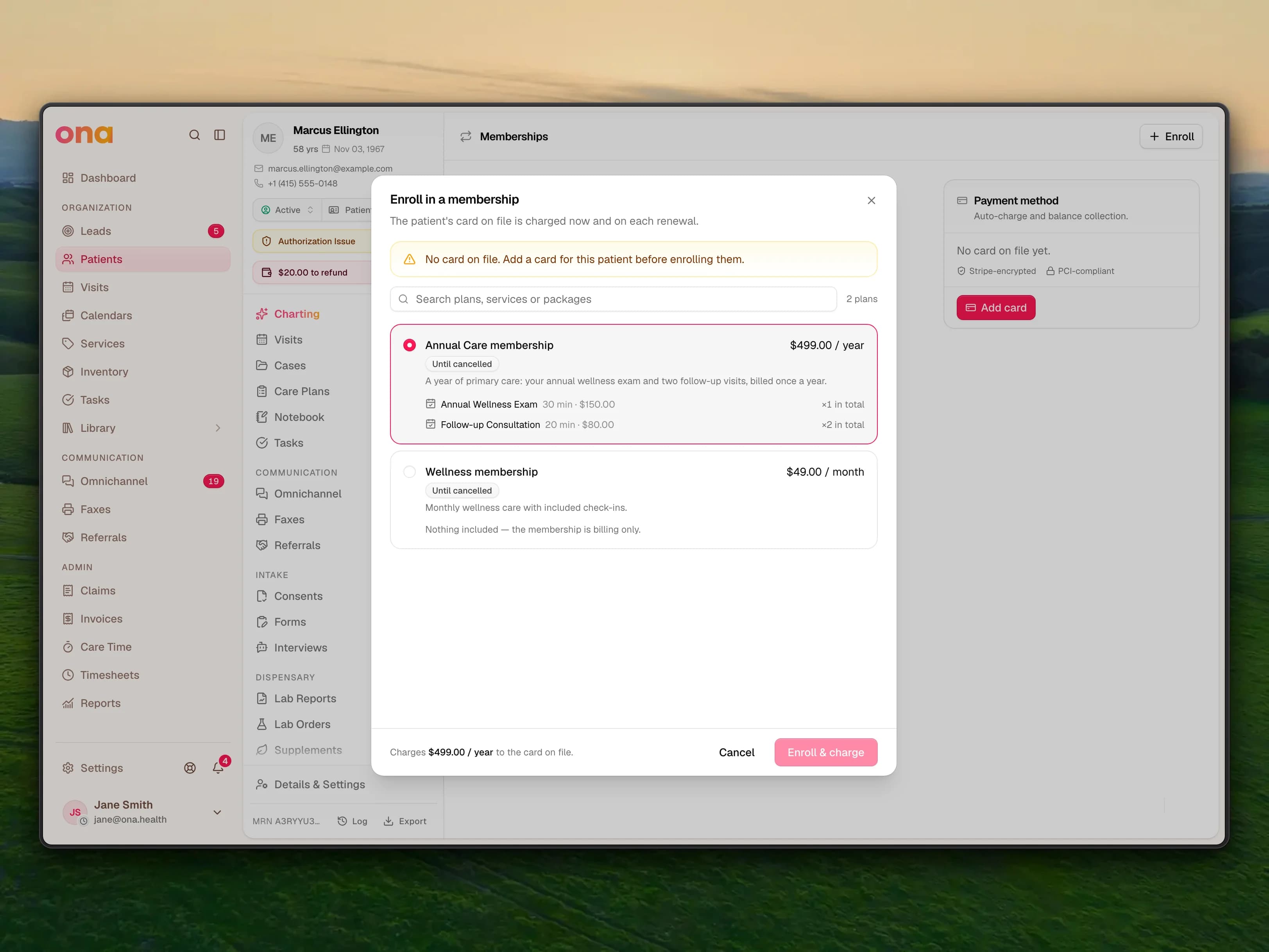
Task: Click the Memberships refresh arrows icon
Action: tap(466, 136)
